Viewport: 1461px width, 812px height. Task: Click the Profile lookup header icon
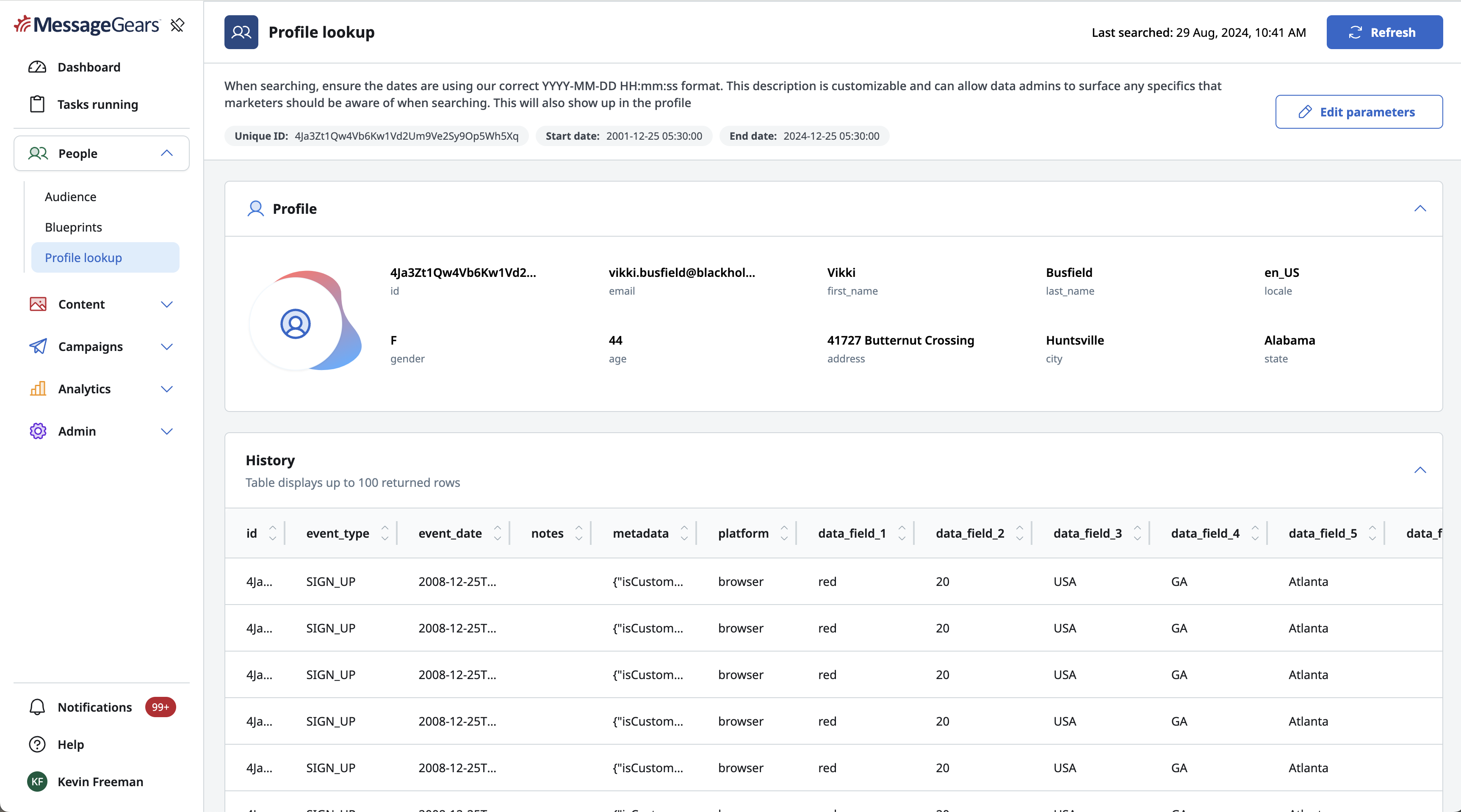241,32
